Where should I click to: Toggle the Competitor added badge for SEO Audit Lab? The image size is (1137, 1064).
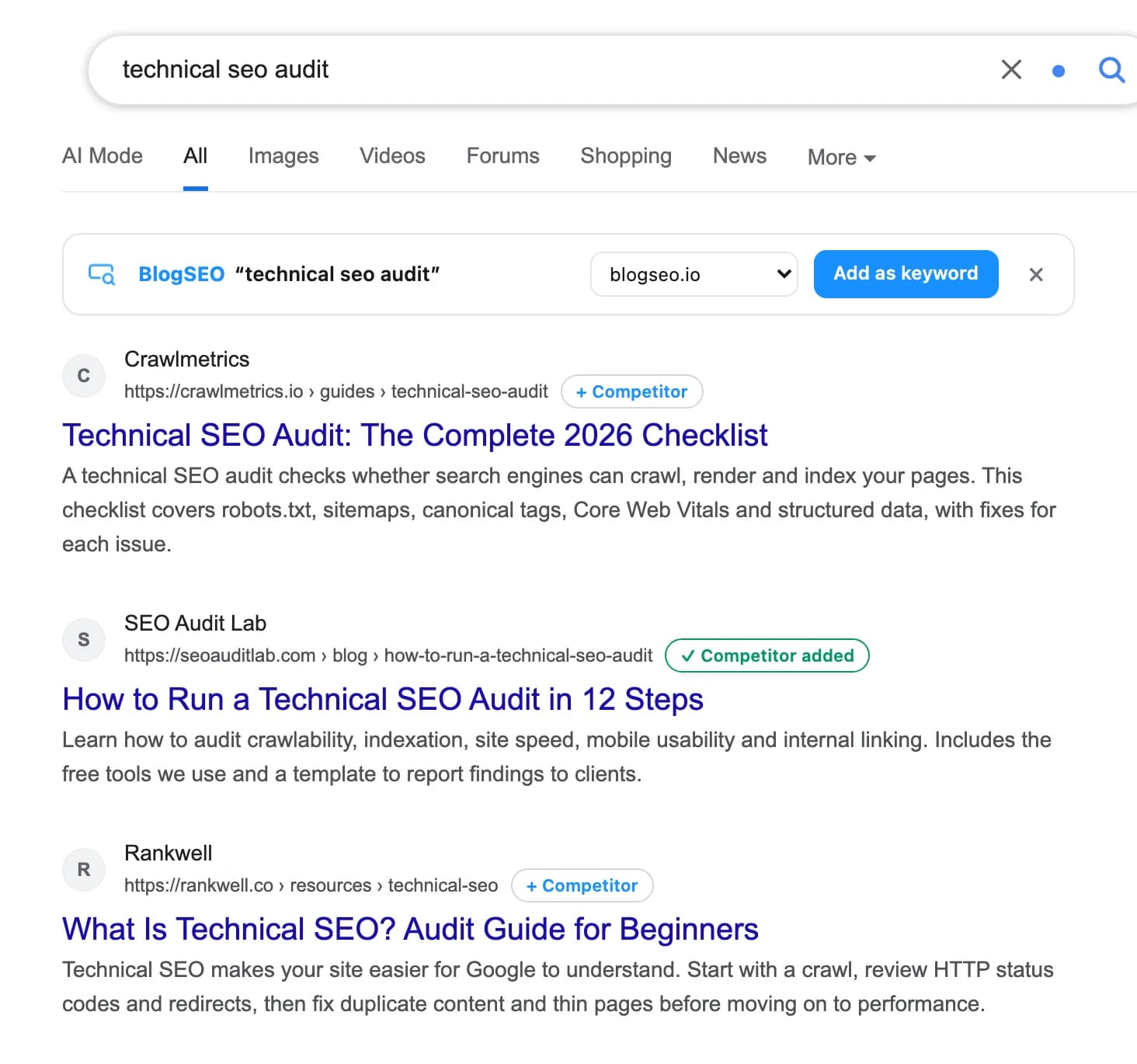(x=767, y=655)
